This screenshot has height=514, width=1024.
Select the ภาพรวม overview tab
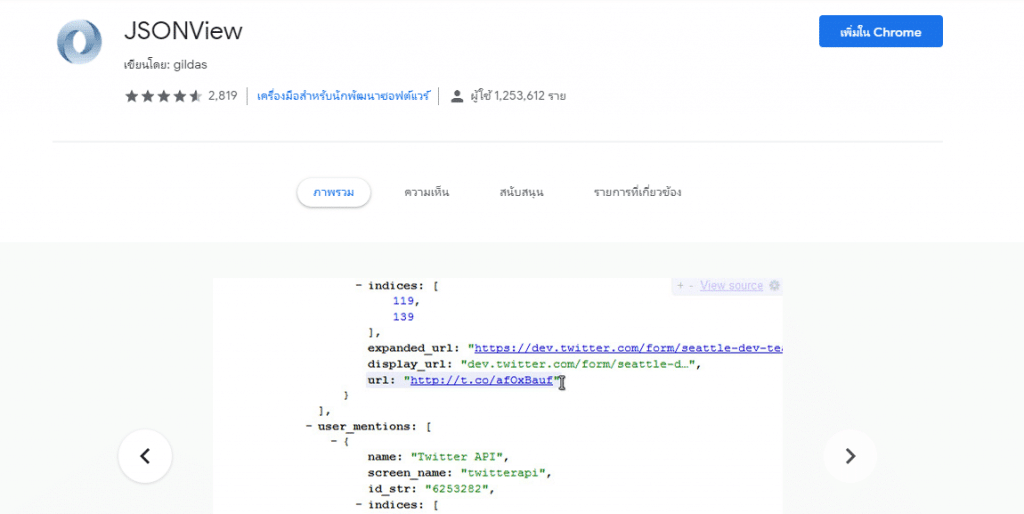click(x=334, y=192)
